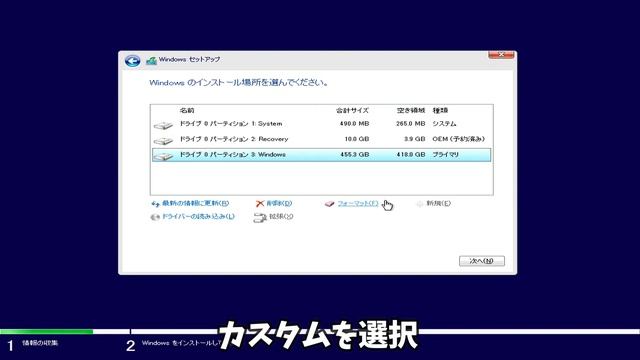Click the Windows Setup title icon

click(x=151, y=60)
